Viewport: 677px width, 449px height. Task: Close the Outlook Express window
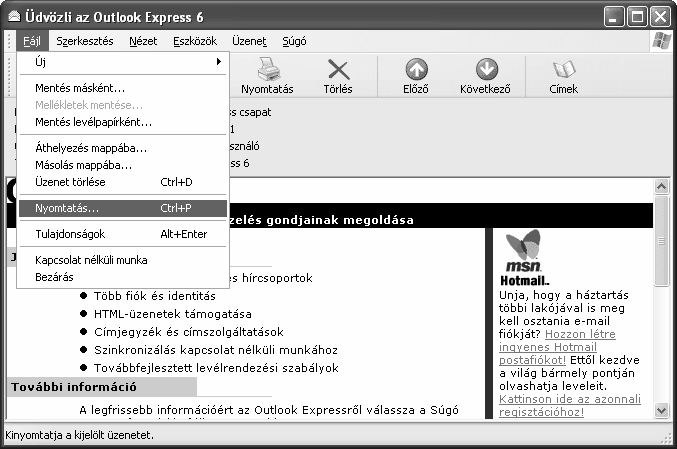pos(661,17)
